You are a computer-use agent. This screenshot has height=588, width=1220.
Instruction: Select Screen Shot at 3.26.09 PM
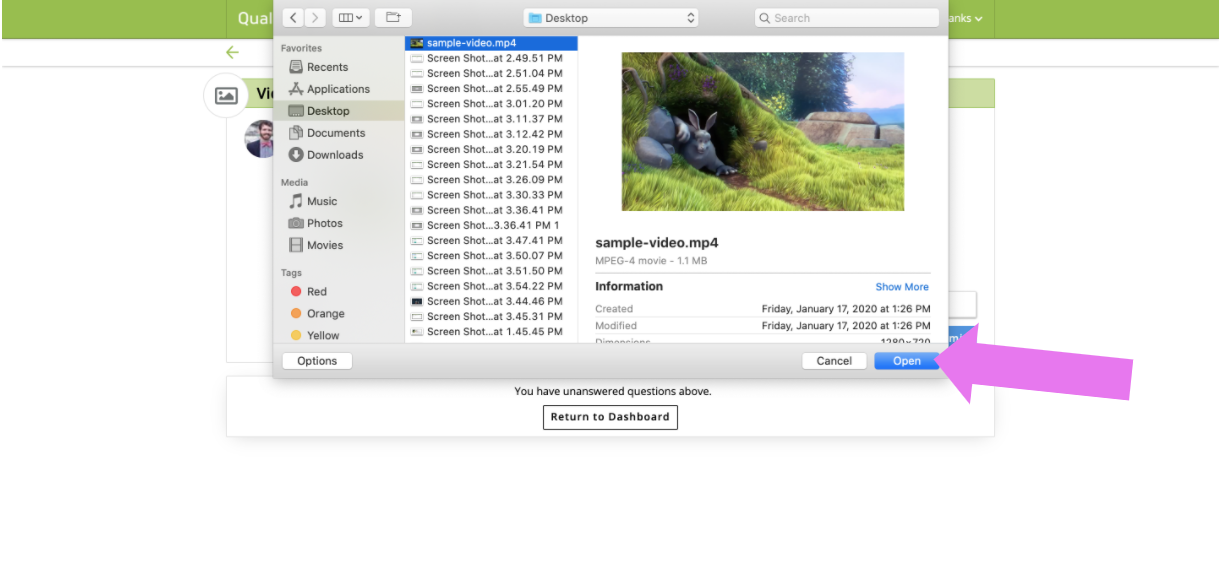pyautogui.click(x=491, y=179)
